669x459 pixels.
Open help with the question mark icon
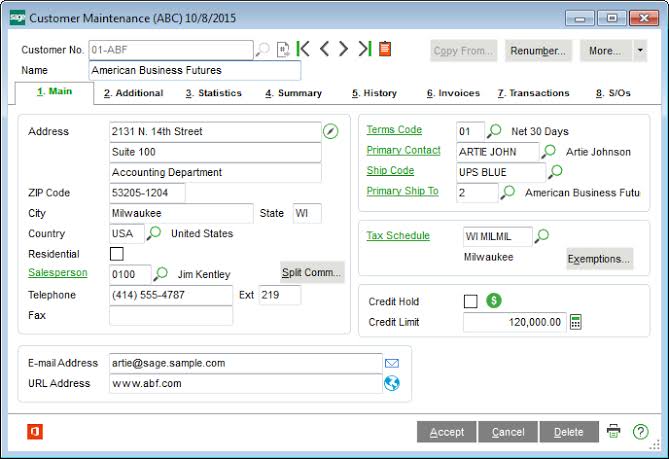(640, 432)
